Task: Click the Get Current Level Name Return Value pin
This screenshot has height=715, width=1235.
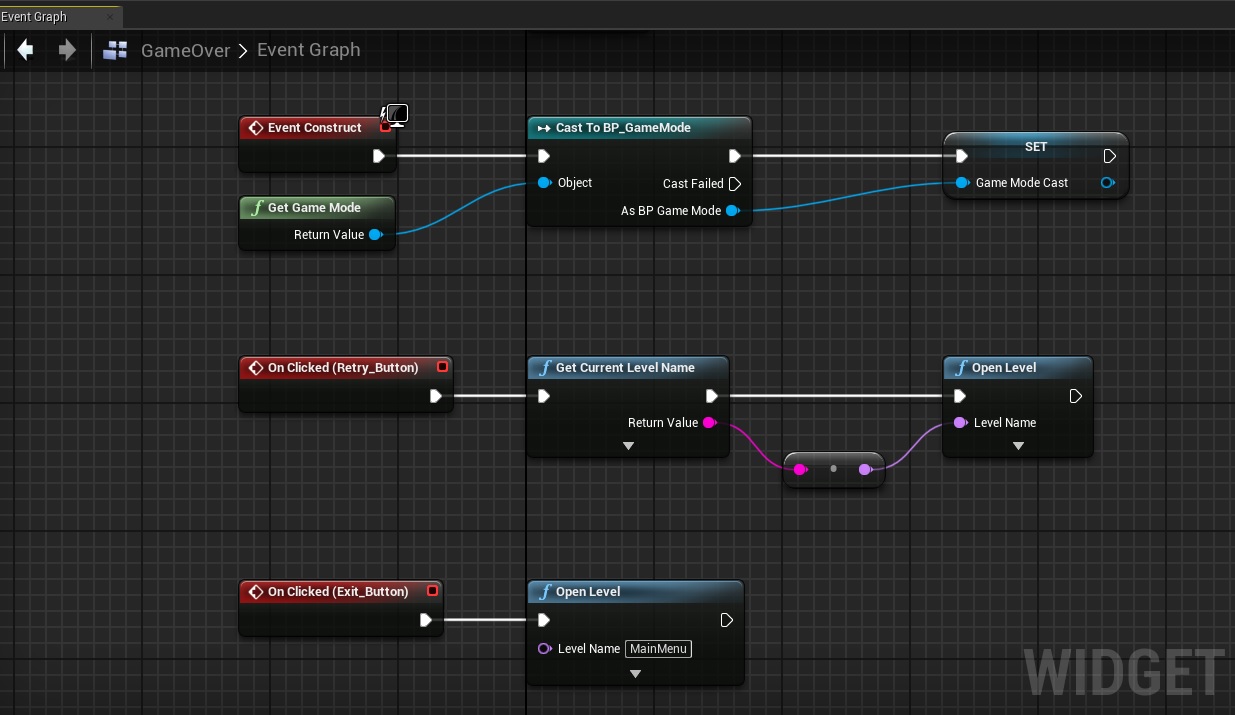Action: coord(709,423)
